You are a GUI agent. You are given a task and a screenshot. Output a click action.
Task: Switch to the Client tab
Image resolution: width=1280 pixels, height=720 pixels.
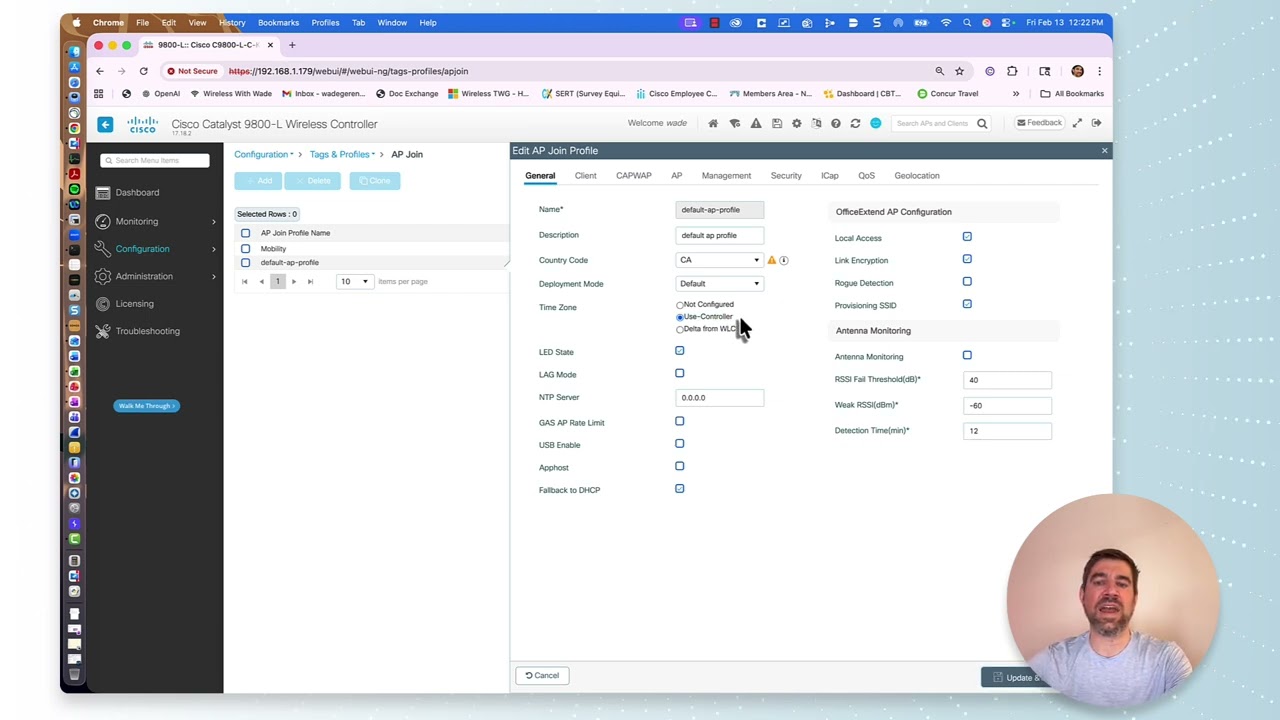(586, 176)
